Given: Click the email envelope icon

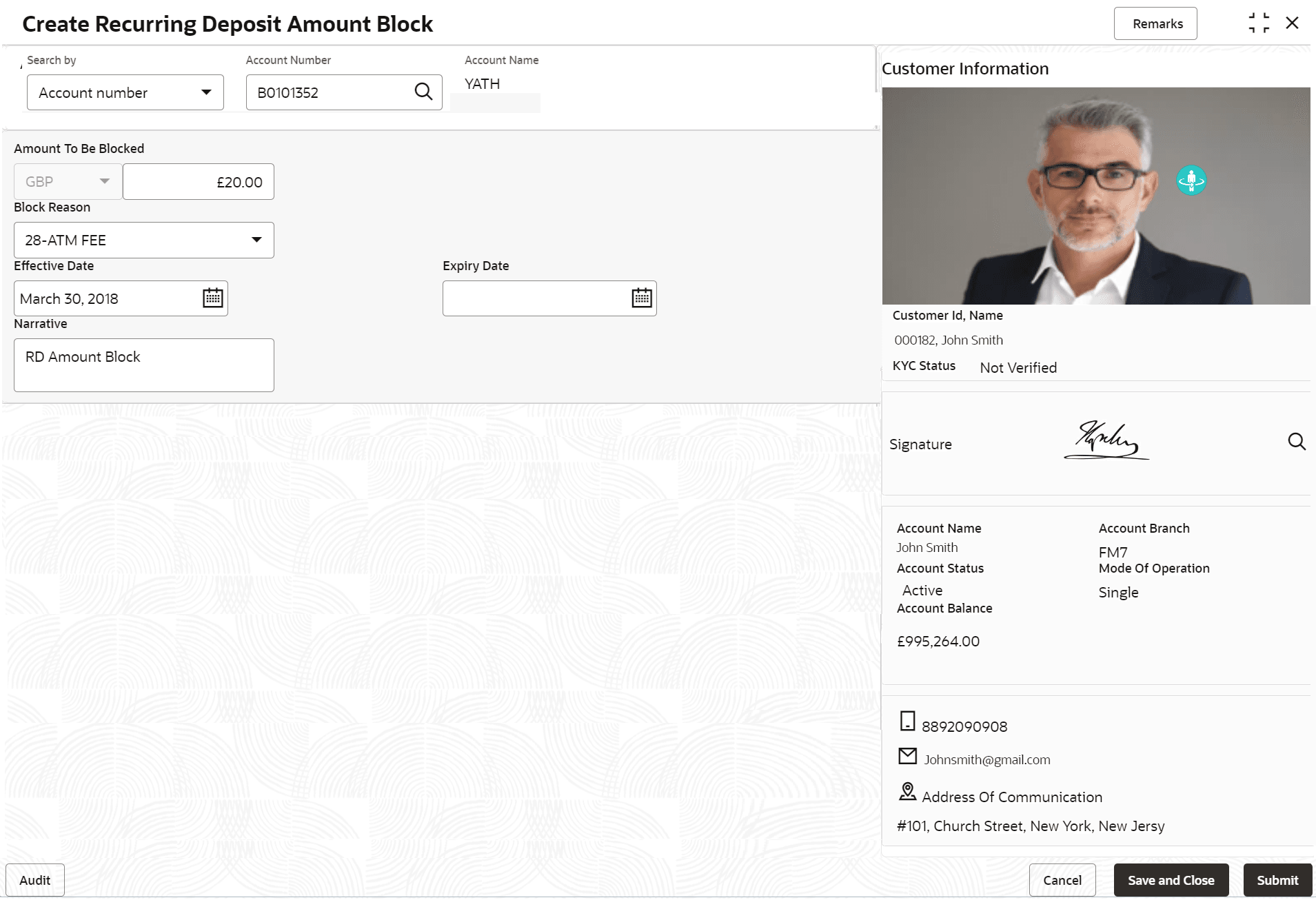Looking at the screenshot, I should pyautogui.click(x=908, y=757).
